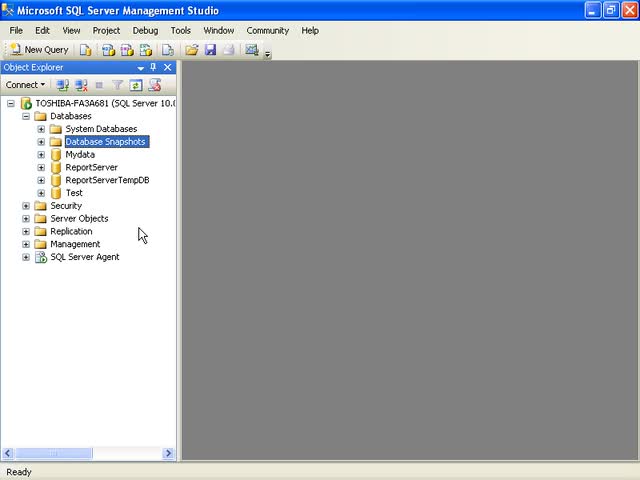Select the ReportServerTempDB label

[x=107, y=180]
